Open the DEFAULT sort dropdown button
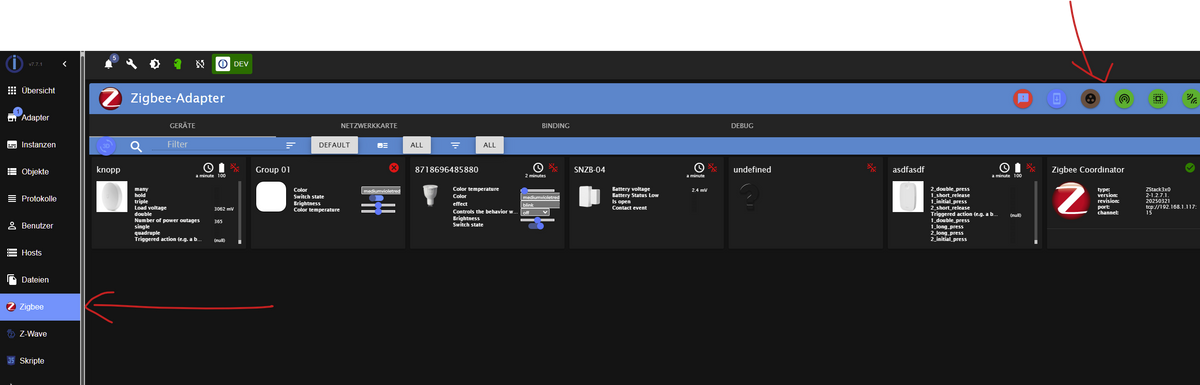Image resolution: width=1200 pixels, height=385 pixels. point(334,145)
